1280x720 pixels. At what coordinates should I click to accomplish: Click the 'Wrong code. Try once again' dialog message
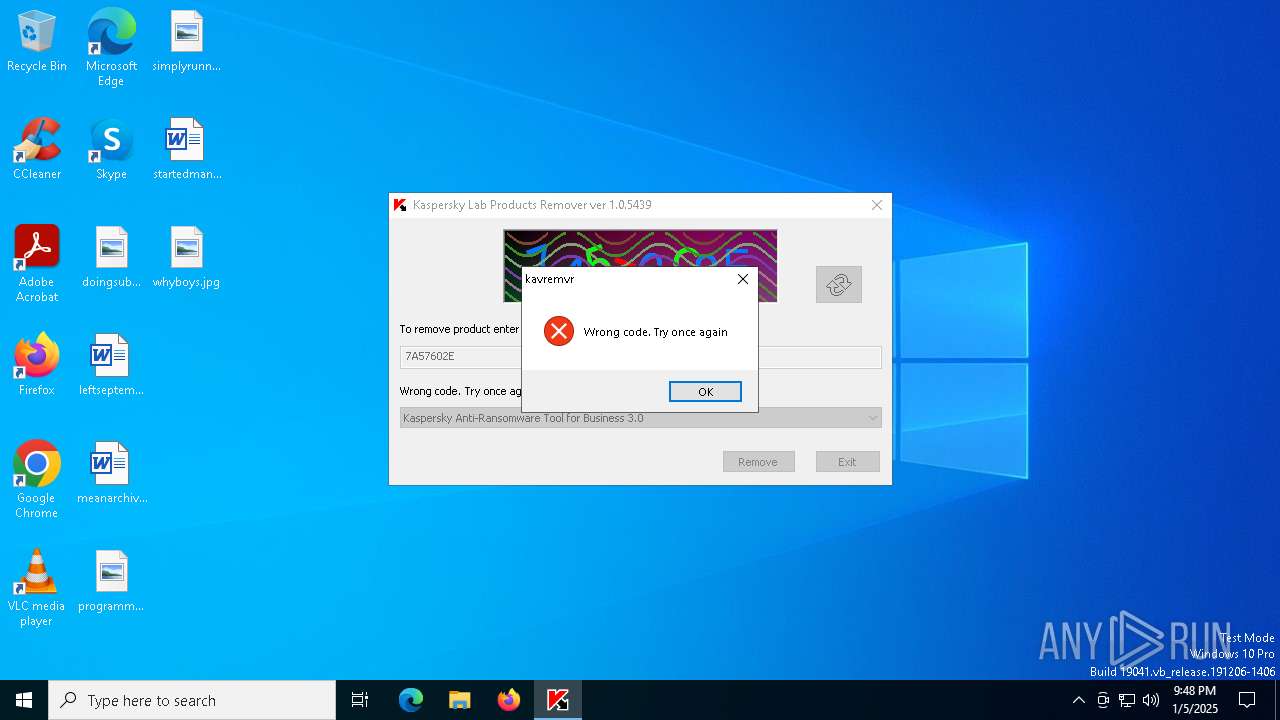(x=656, y=332)
